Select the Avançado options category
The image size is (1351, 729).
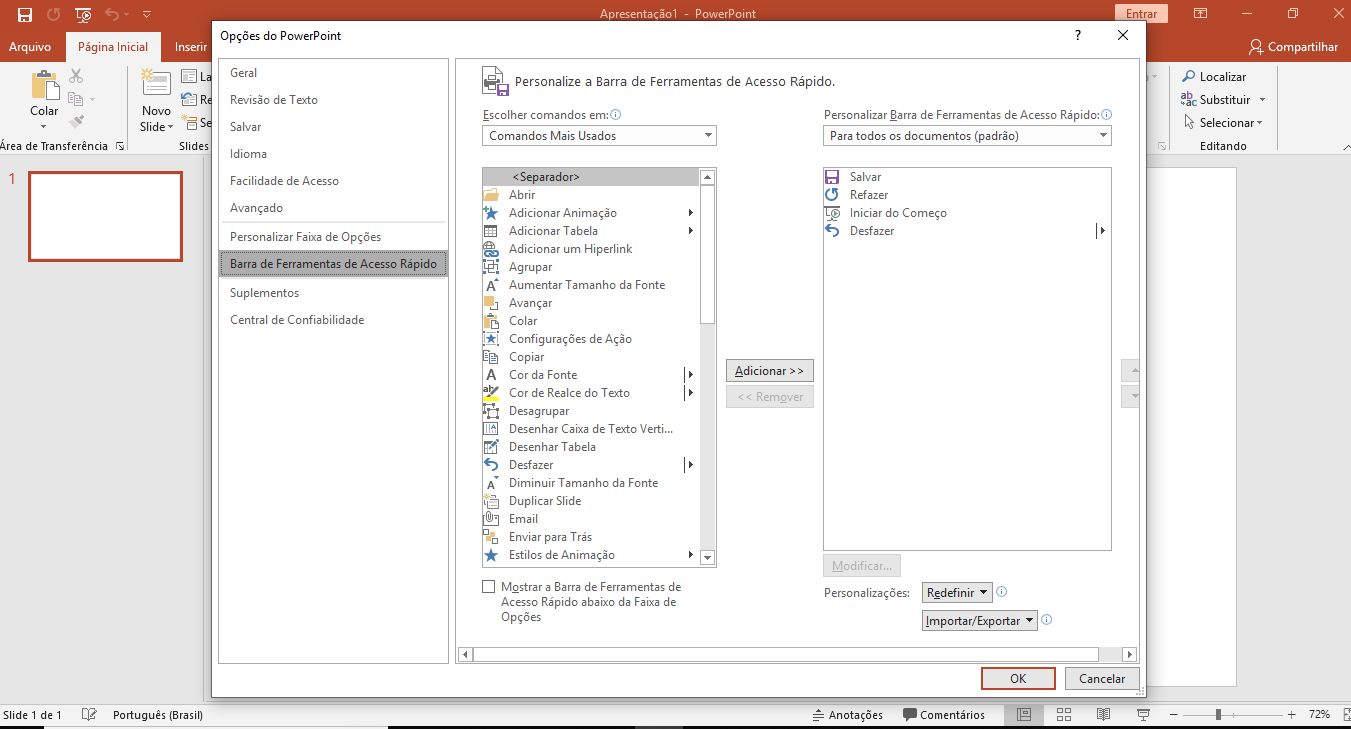point(256,208)
